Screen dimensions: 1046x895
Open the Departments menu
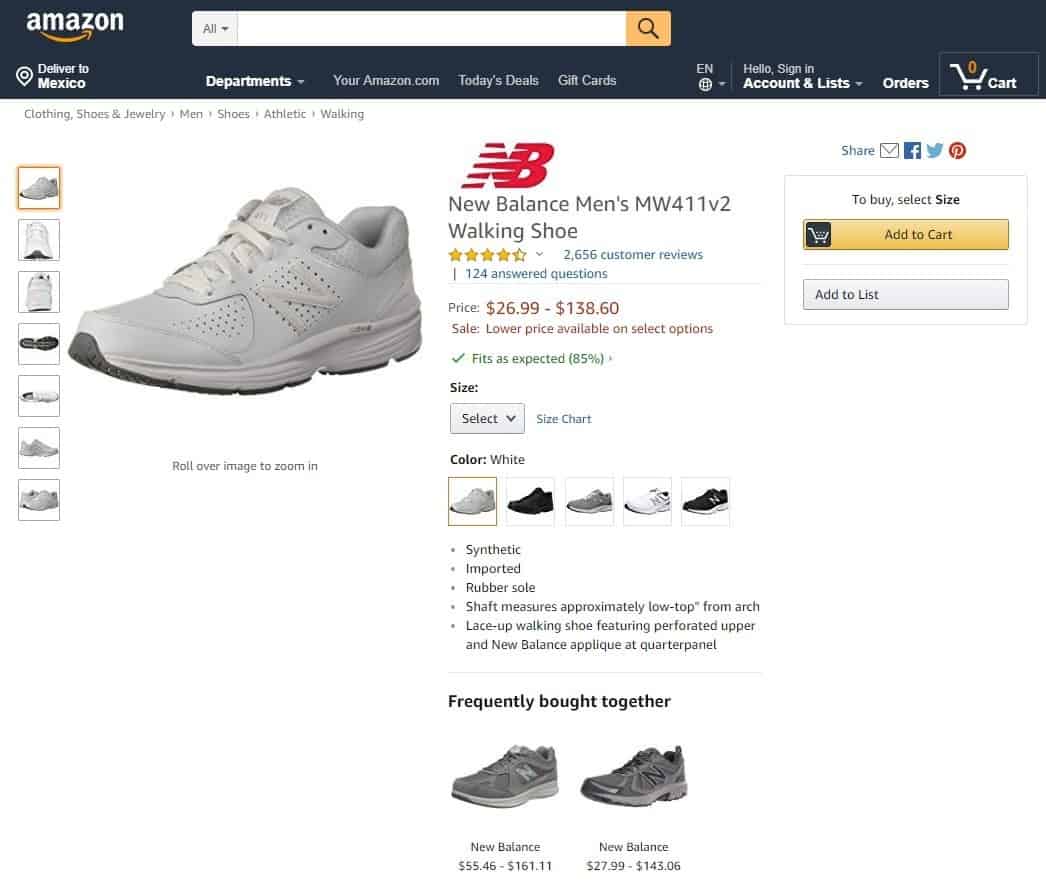[254, 81]
